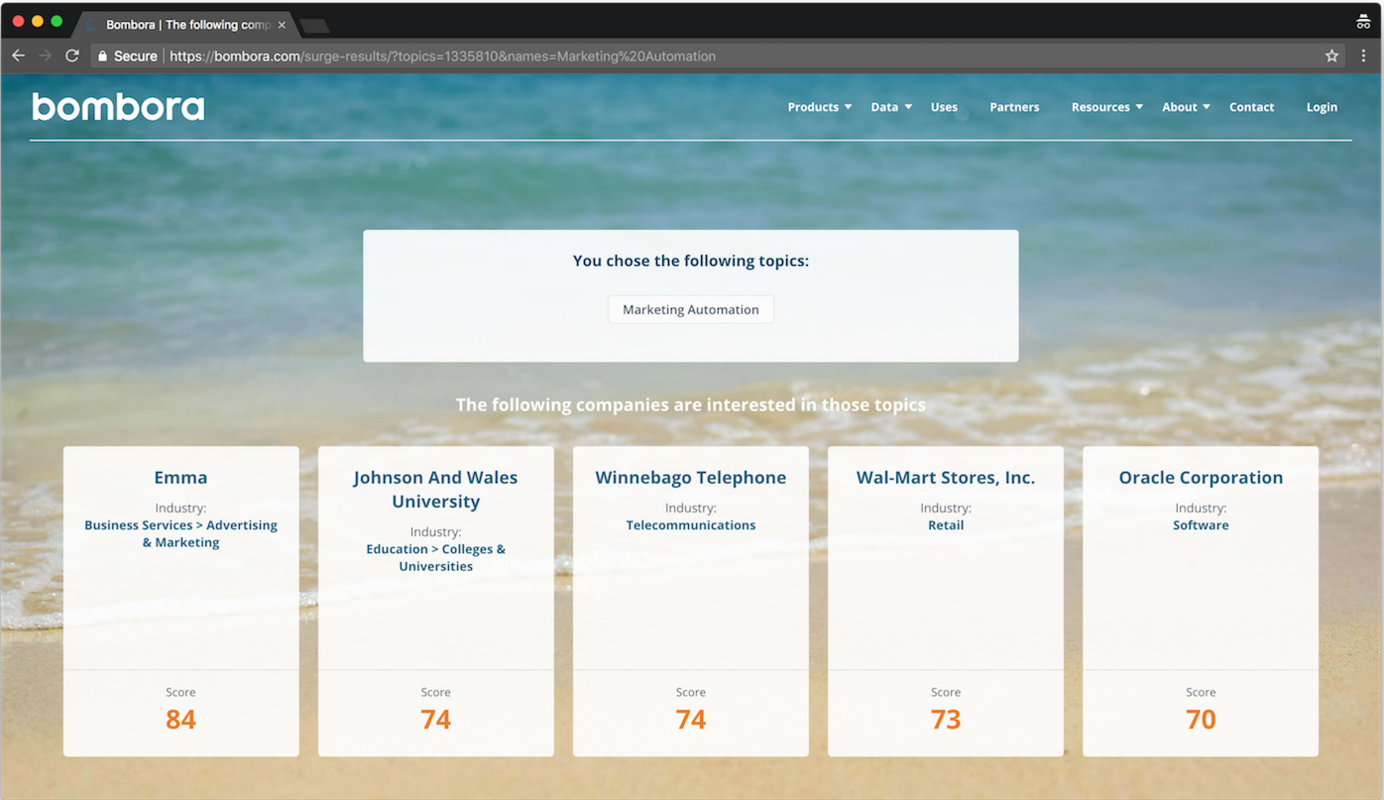
Task: Click the icon at the top-right of the window
Action: [x=1363, y=20]
